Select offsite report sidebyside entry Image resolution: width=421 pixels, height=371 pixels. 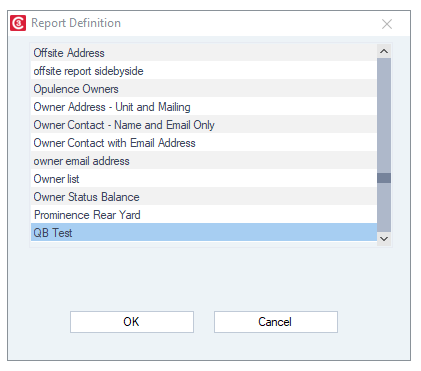coord(204,71)
